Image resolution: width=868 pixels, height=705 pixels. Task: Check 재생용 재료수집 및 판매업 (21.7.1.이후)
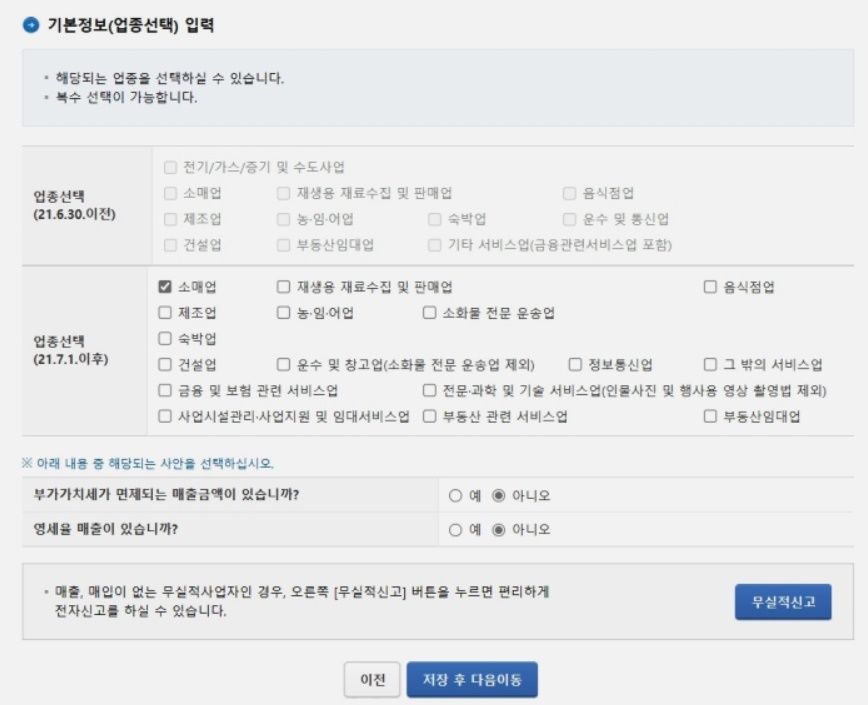pyautogui.click(x=283, y=287)
